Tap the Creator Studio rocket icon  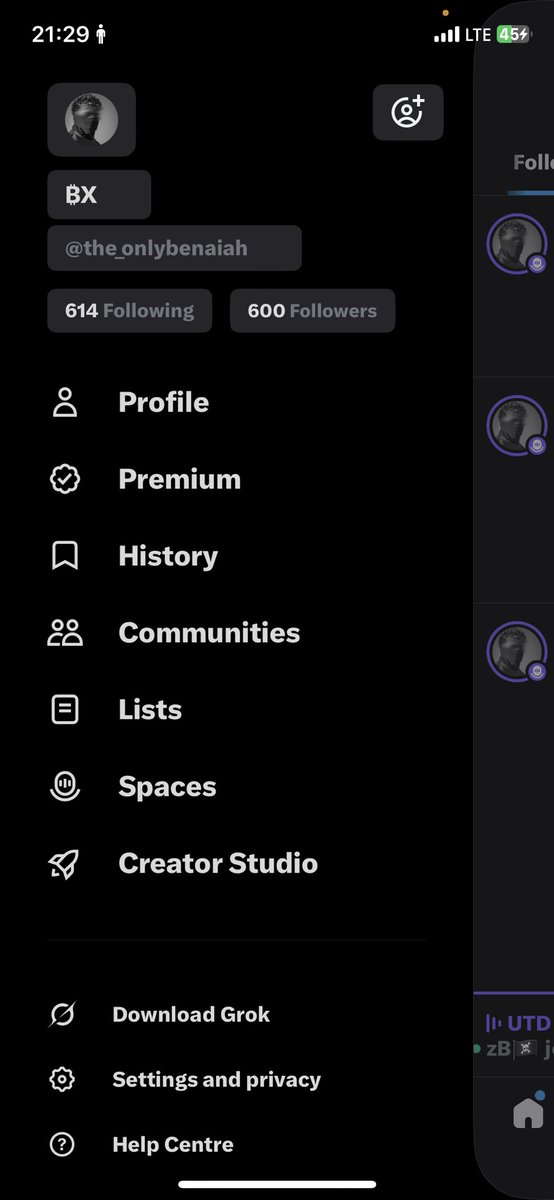(x=65, y=864)
